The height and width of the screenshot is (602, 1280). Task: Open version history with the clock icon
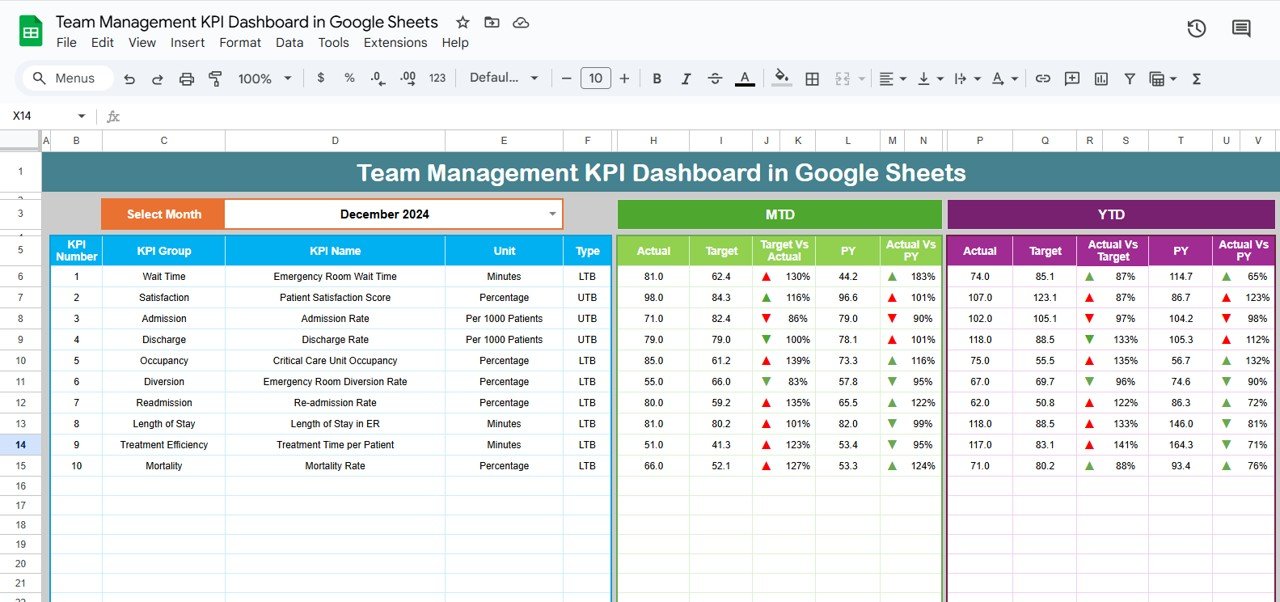1196,28
